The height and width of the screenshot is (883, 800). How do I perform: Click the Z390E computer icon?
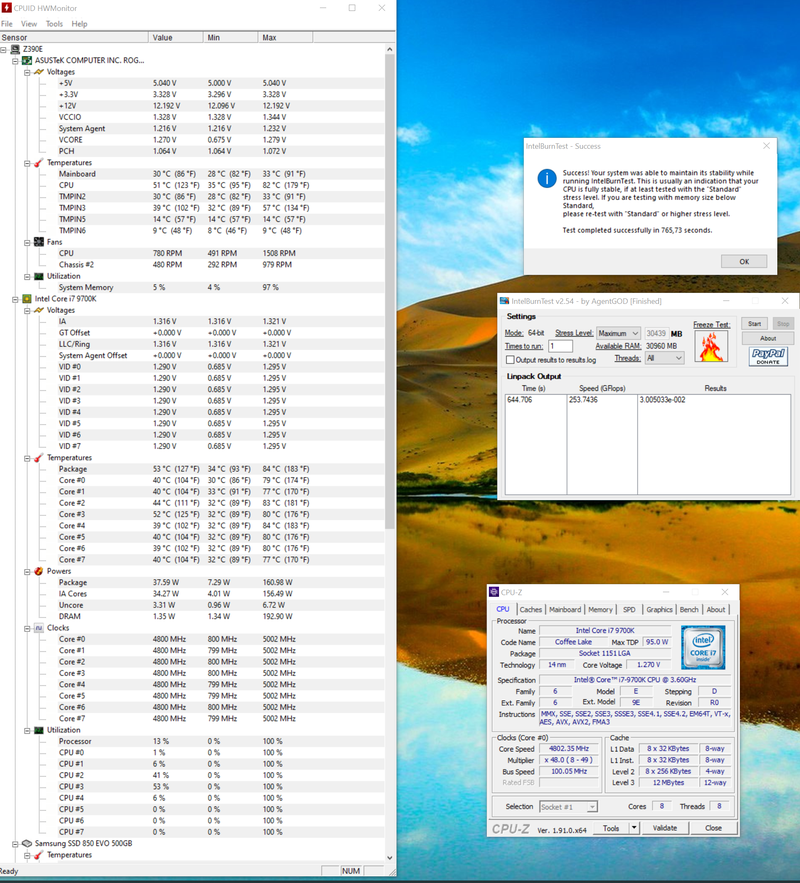tap(15, 49)
